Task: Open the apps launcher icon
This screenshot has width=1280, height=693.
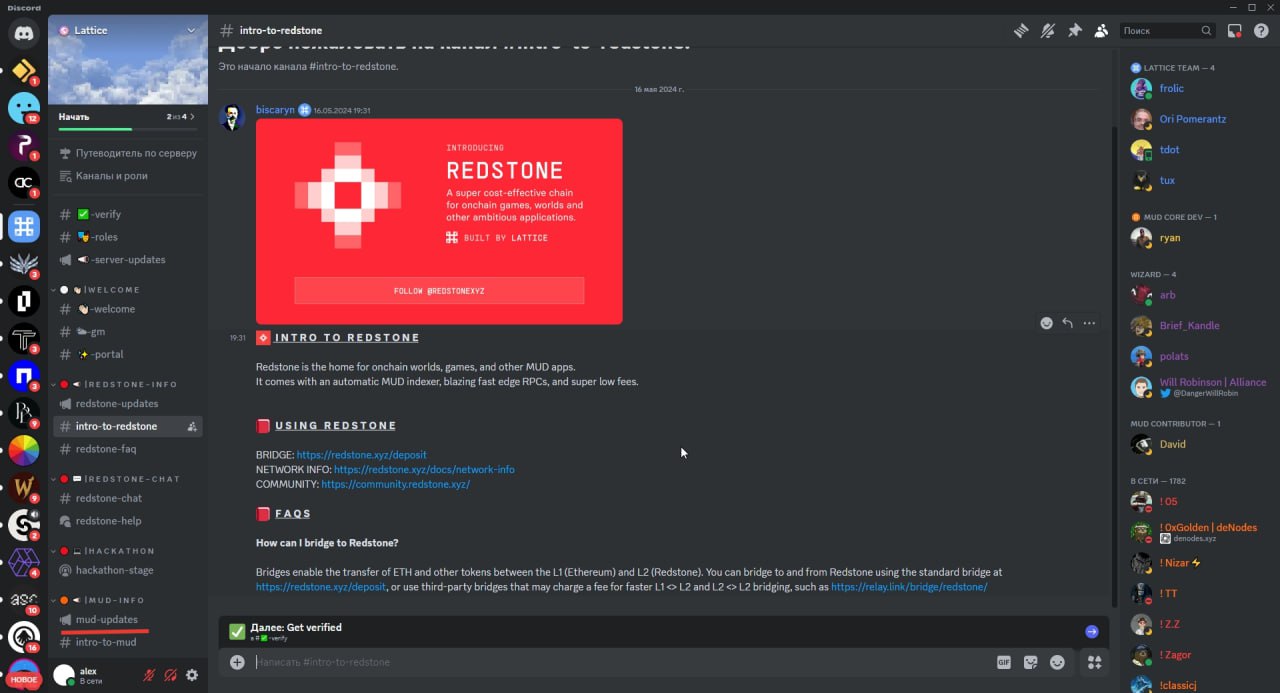Action: [1094, 662]
